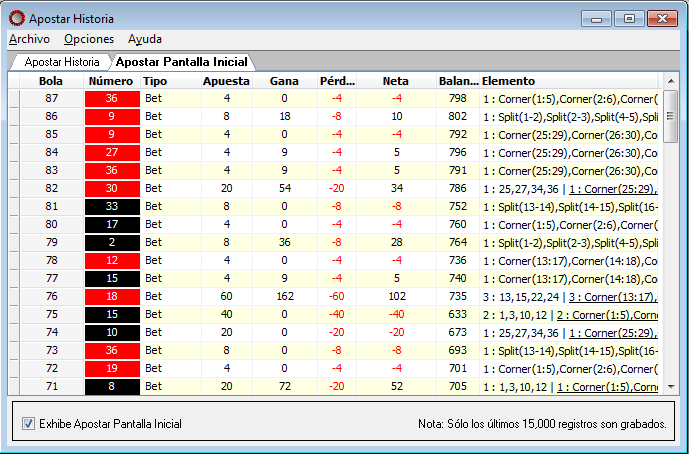This screenshot has width=689, height=454.
Task: Click the vertical scrollbar thumb
Action: click(x=671, y=116)
